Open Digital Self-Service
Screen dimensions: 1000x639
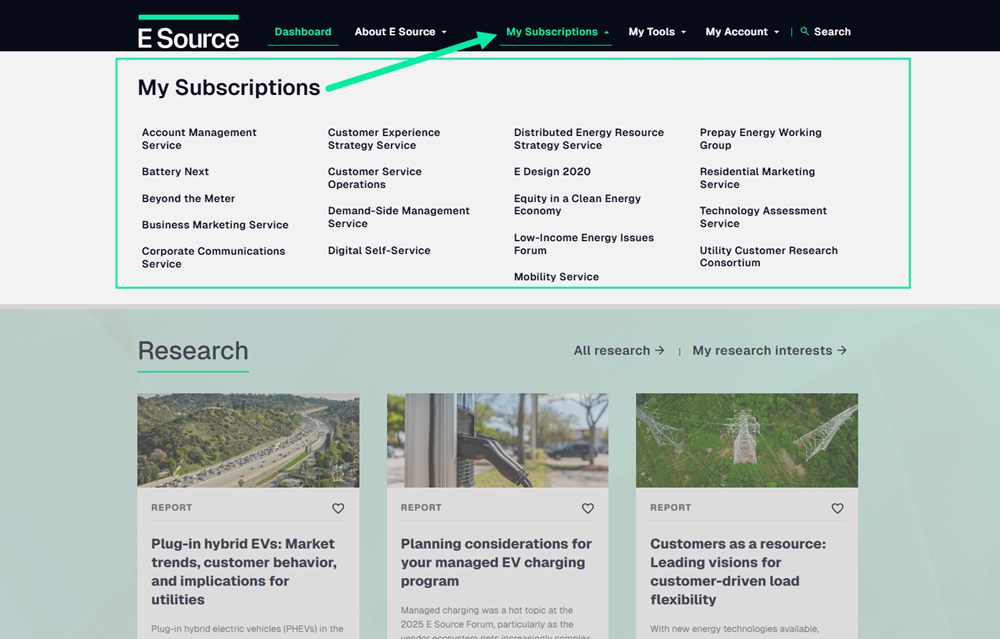coord(377,250)
